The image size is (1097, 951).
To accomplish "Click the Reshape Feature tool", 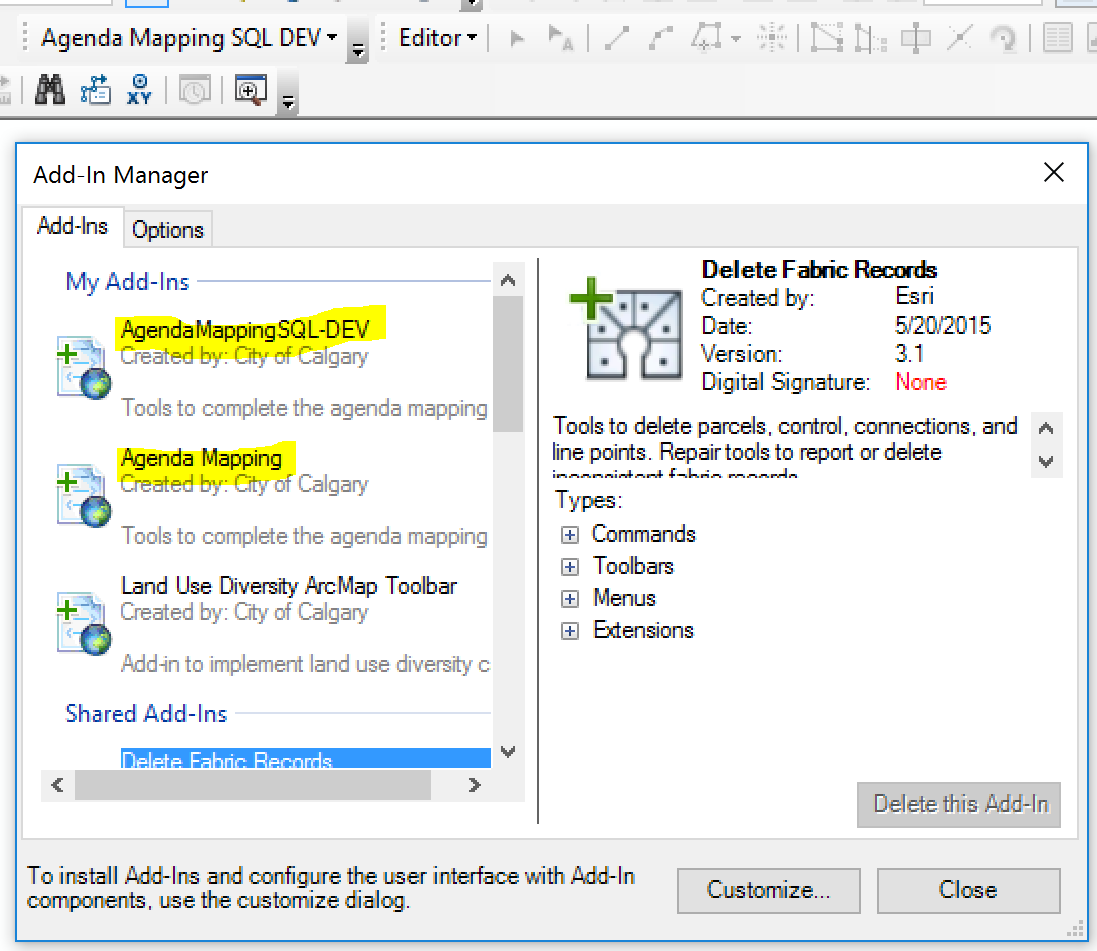I will (x=870, y=38).
